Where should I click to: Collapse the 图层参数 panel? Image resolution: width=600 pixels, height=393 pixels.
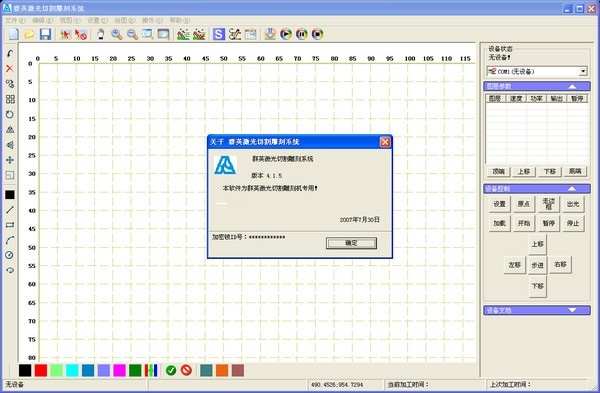[x=572, y=86]
